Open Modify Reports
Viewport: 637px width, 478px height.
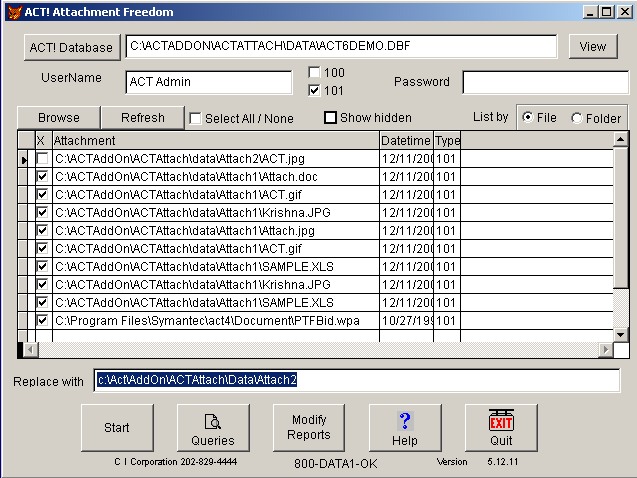pyautogui.click(x=309, y=428)
